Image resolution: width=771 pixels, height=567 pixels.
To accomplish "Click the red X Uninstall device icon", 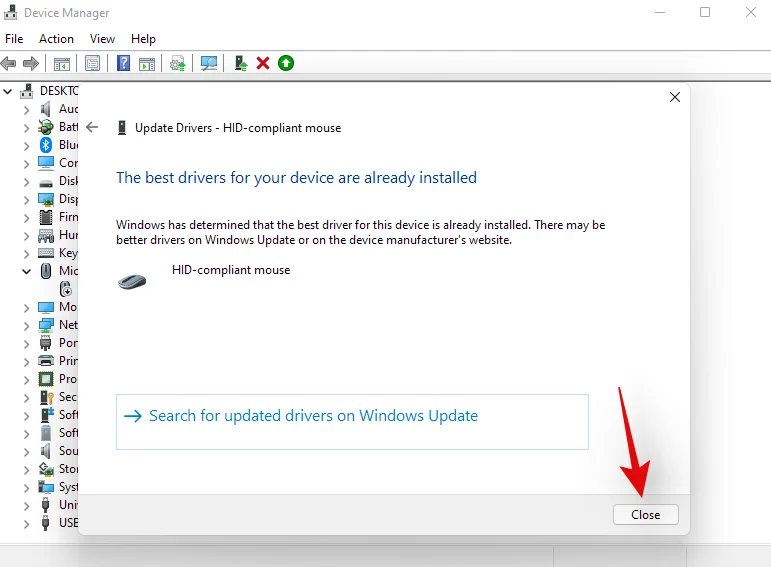I will 263,63.
